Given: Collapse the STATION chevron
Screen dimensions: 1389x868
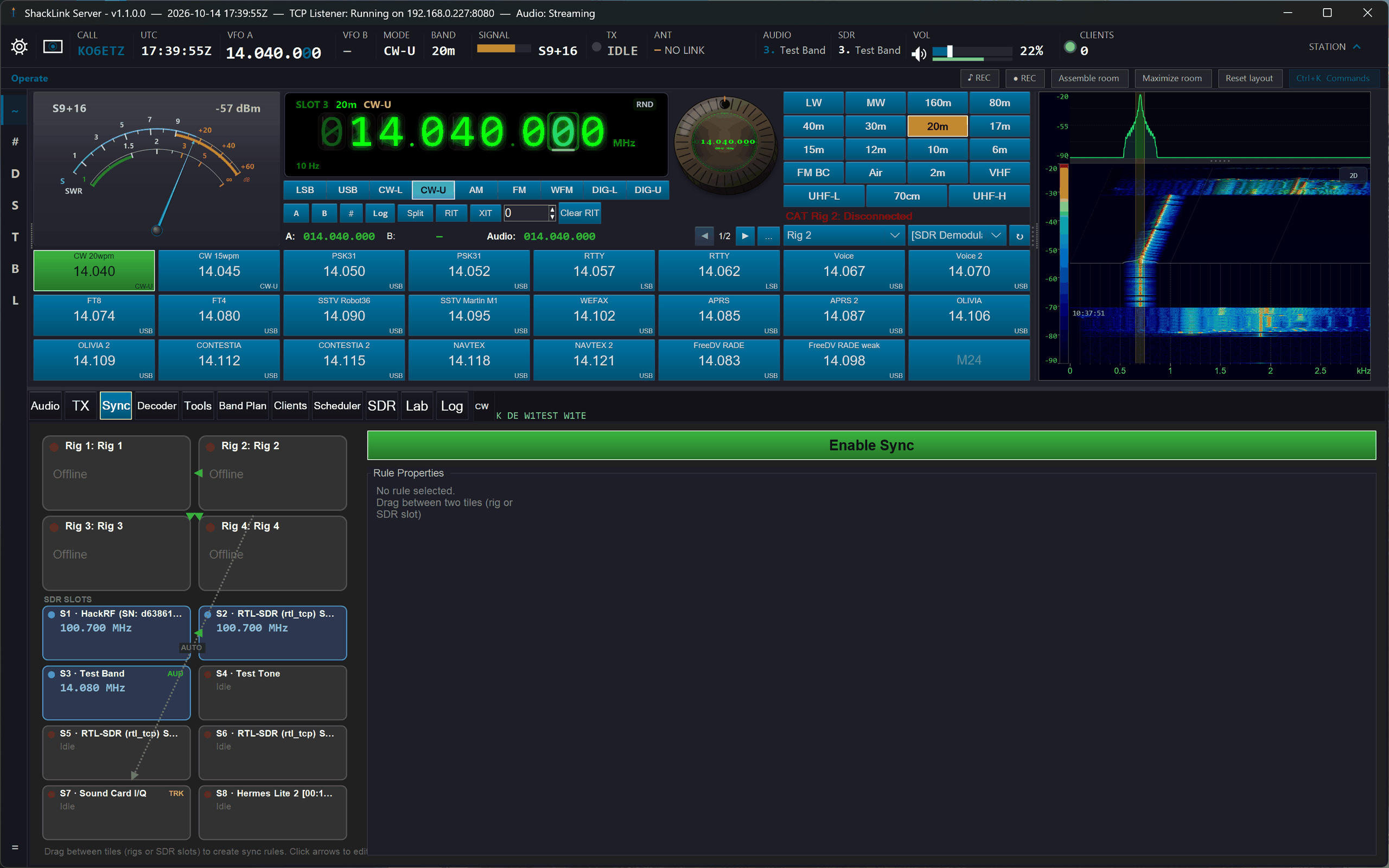Looking at the screenshot, I should [x=1357, y=47].
